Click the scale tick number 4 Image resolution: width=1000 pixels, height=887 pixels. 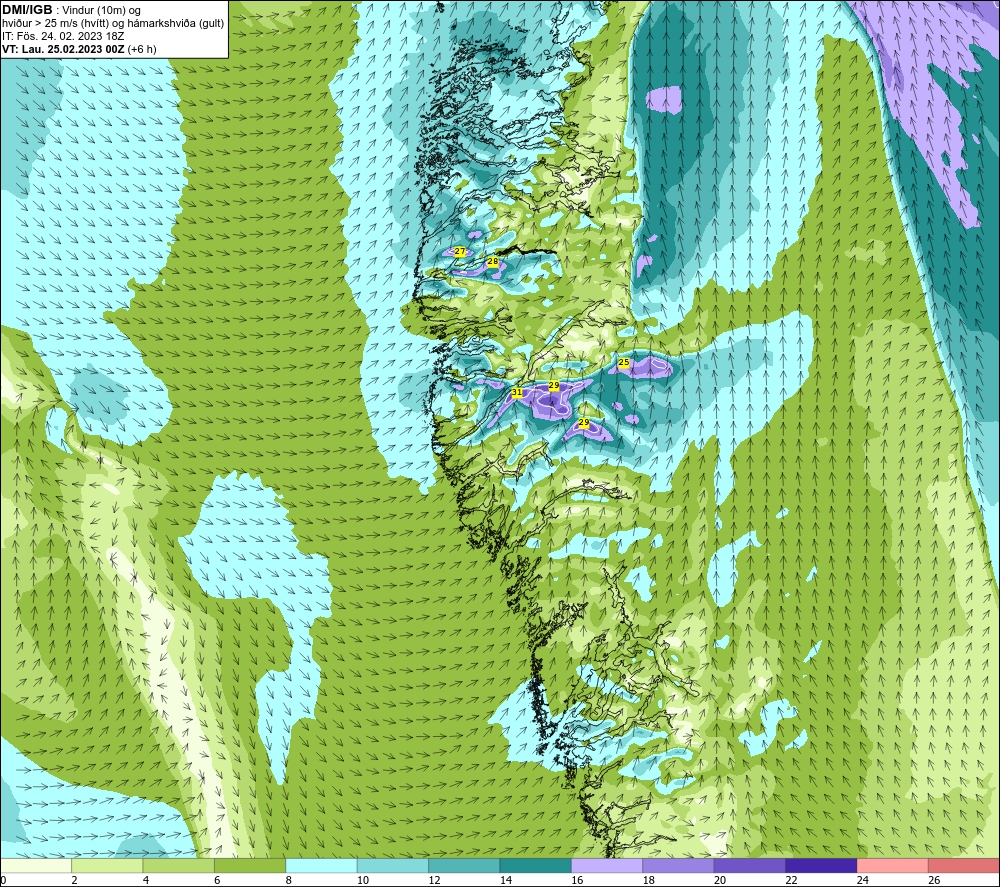[x=146, y=880]
